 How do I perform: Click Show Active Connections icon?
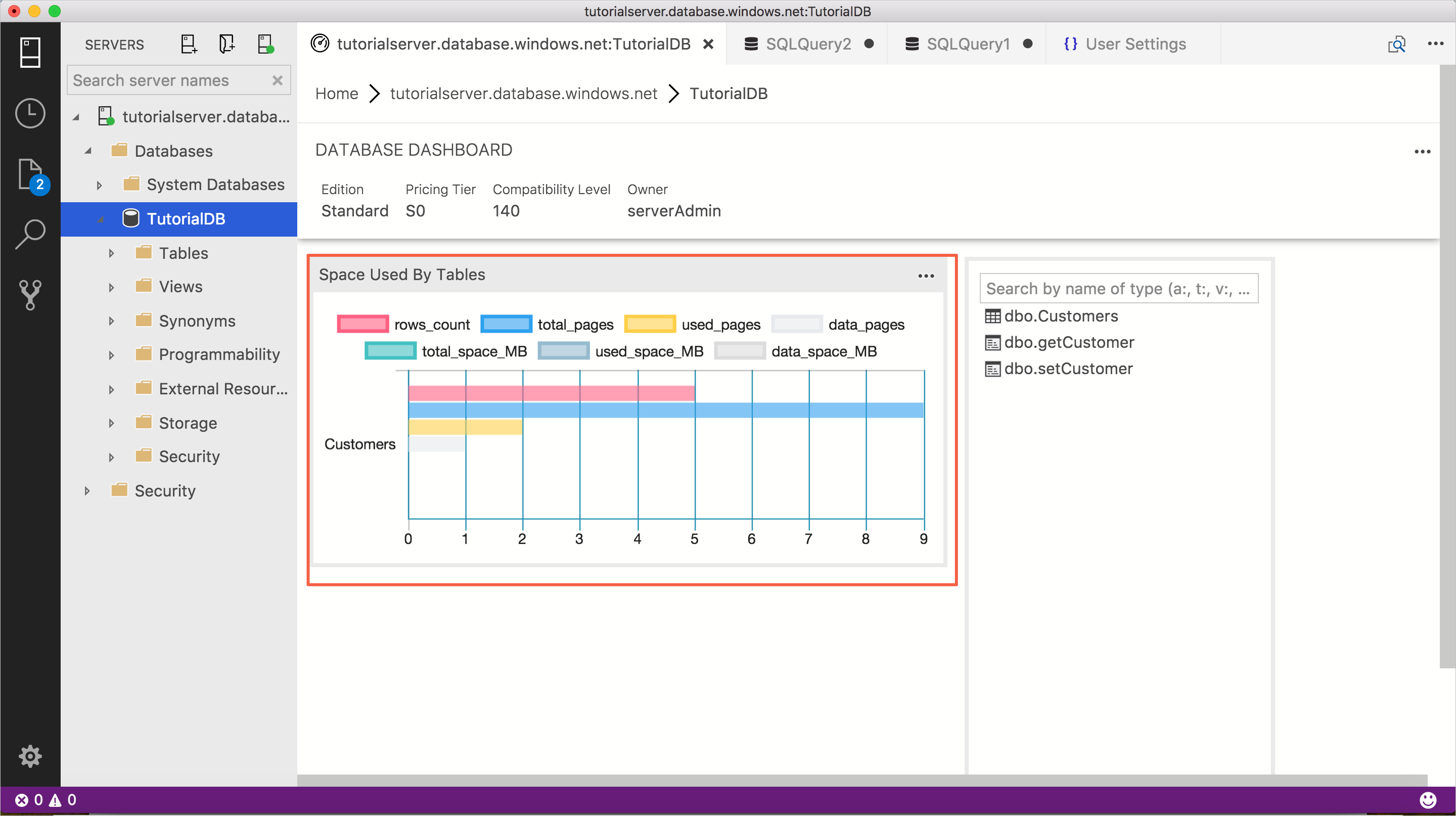tap(265, 44)
